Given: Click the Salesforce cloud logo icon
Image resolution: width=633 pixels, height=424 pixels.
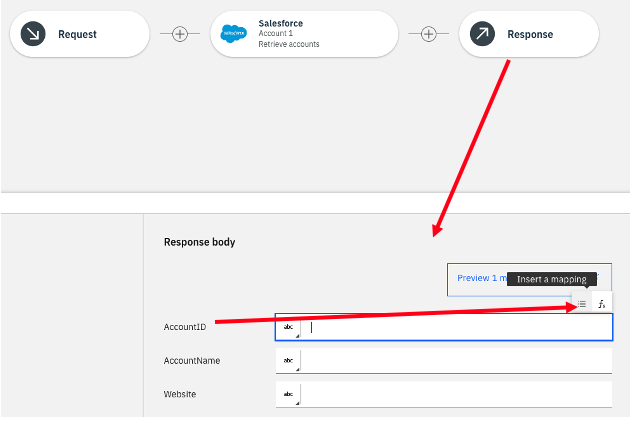Looking at the screenshot, I should tap(233, 34).
